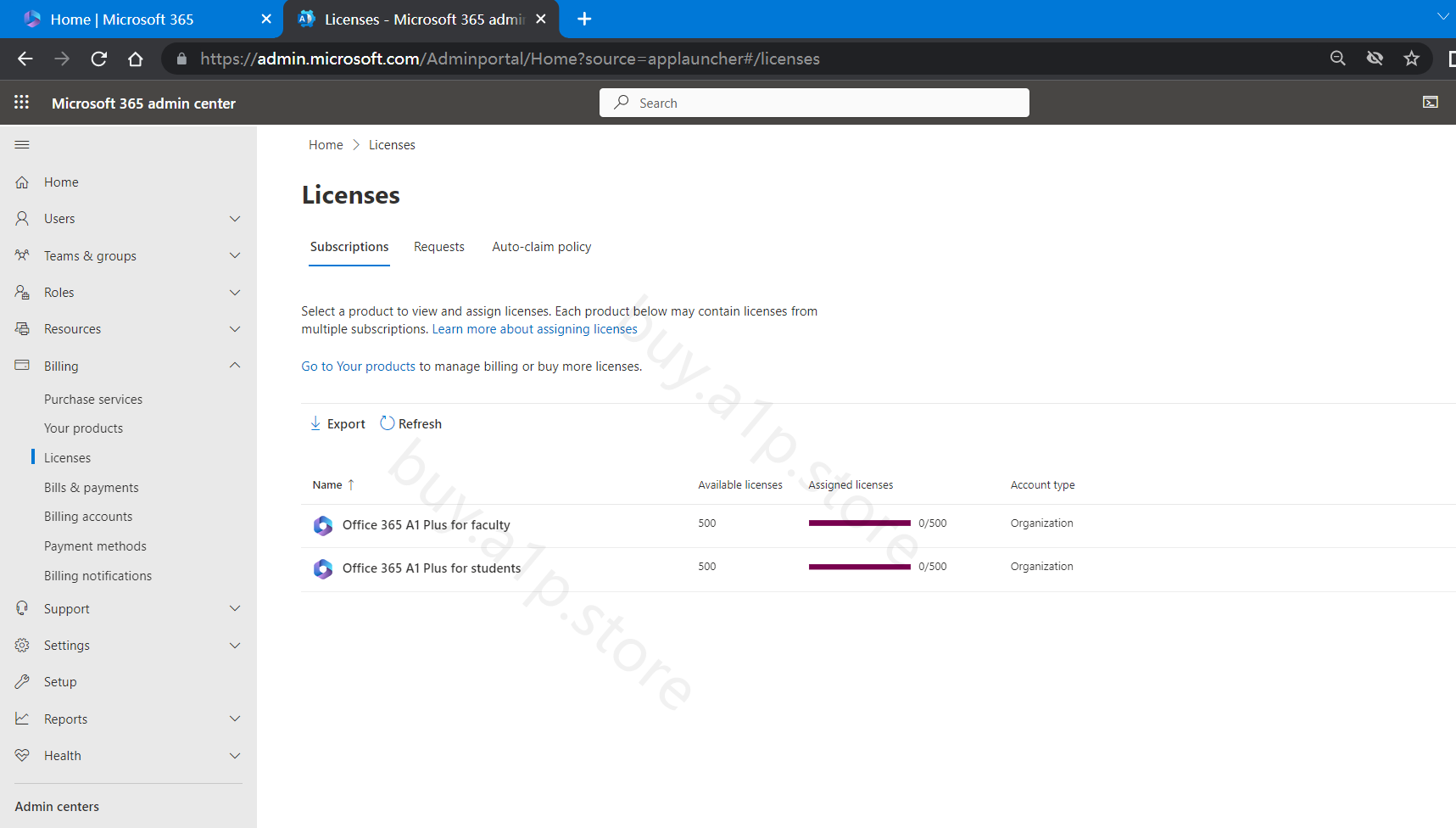Expand the Roles menu chevron

coord(235,293)
